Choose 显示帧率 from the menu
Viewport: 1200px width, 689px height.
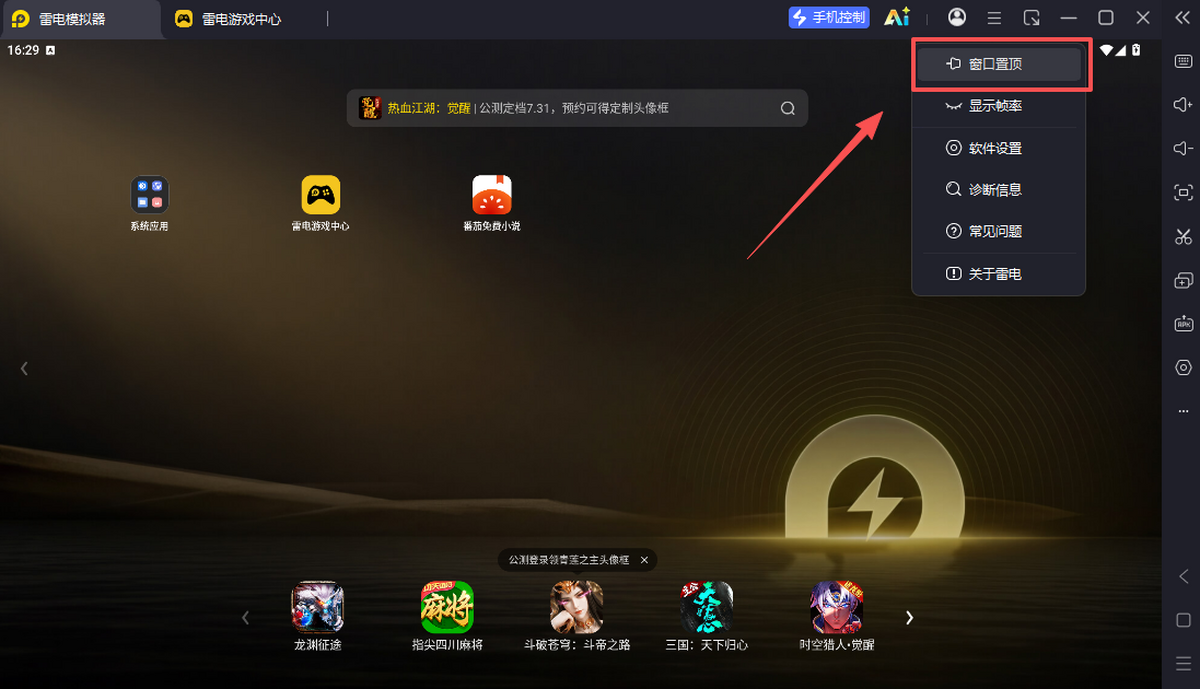(998, 106)
